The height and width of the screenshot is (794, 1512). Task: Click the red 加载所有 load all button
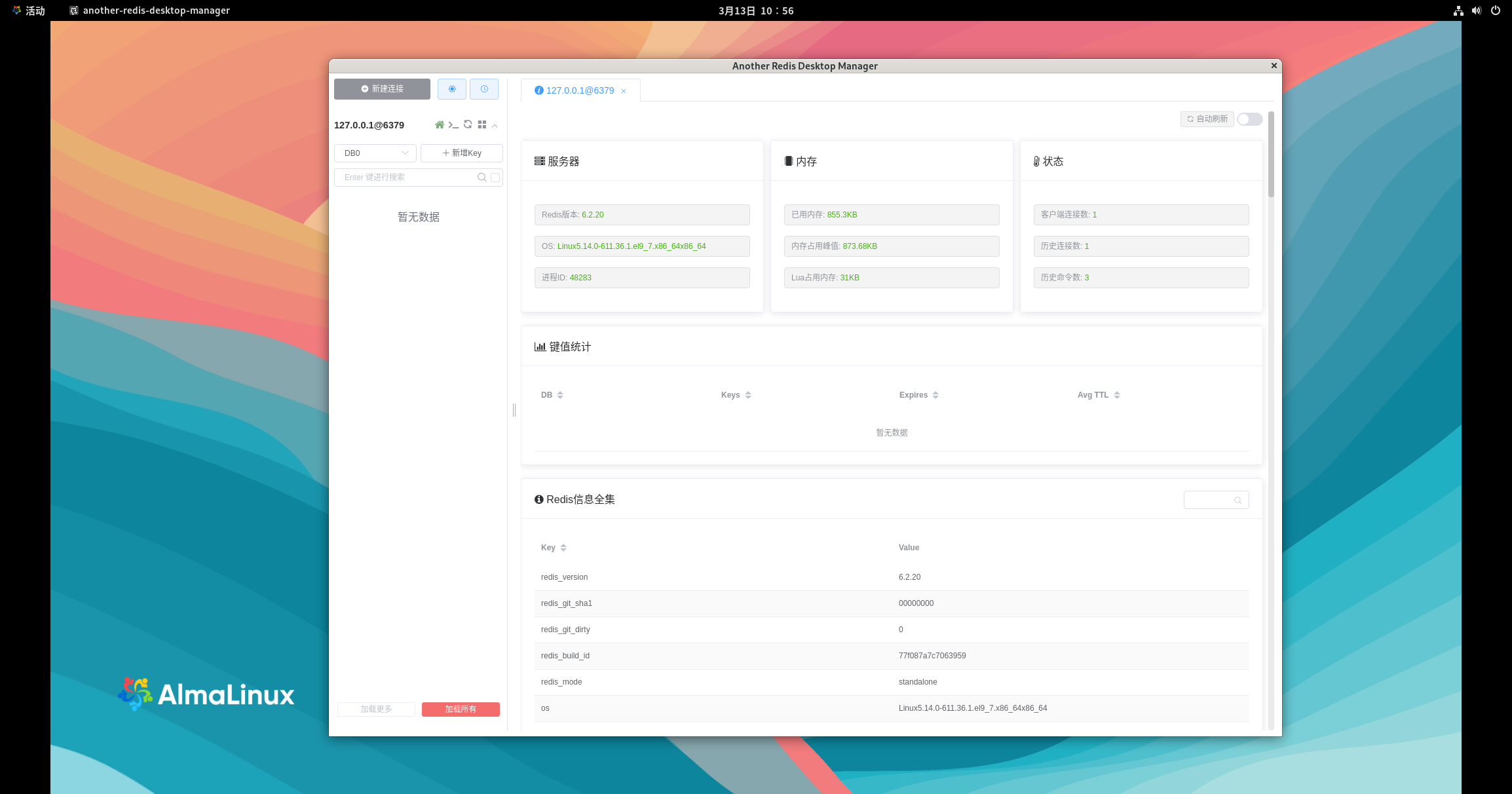[461, 709]
